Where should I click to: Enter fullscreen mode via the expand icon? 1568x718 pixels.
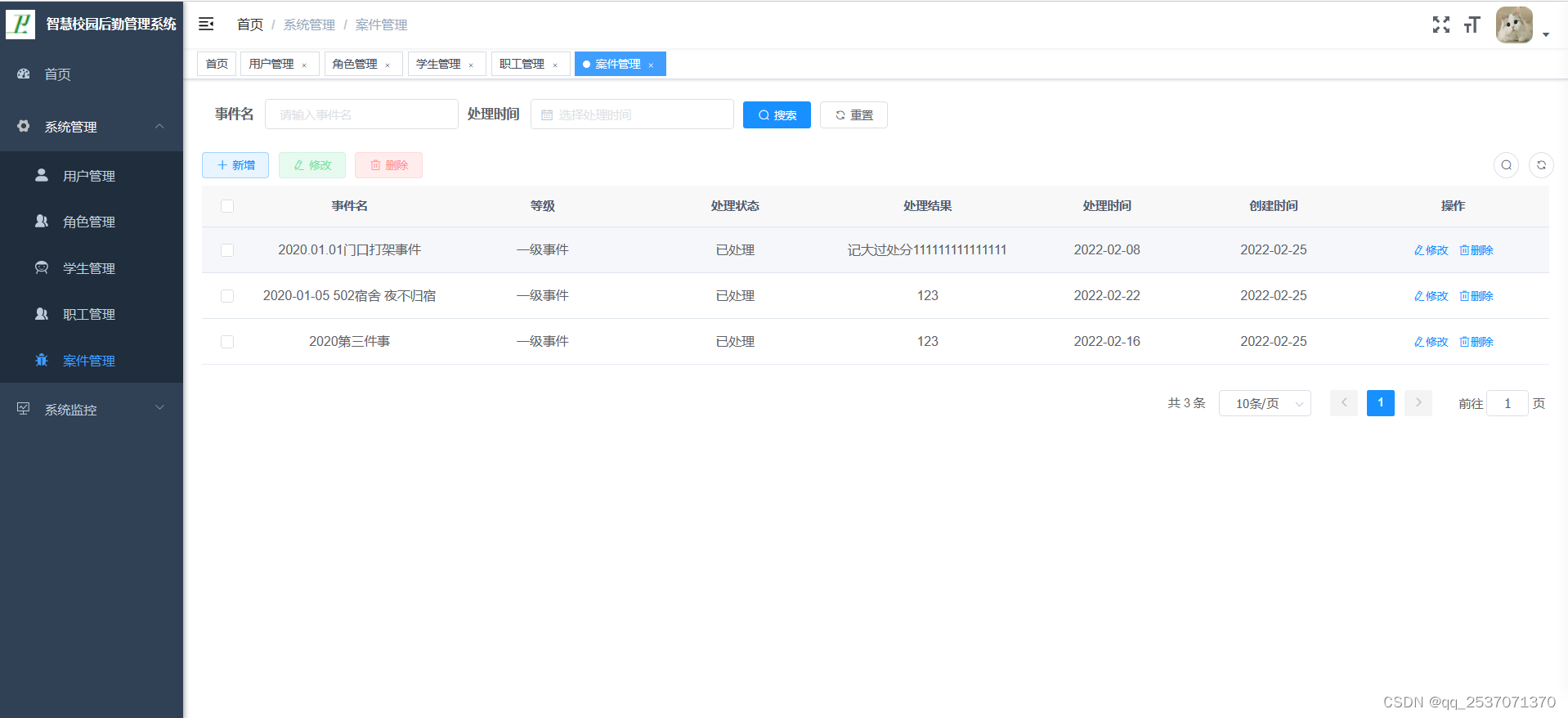[x=1440, y=25]
